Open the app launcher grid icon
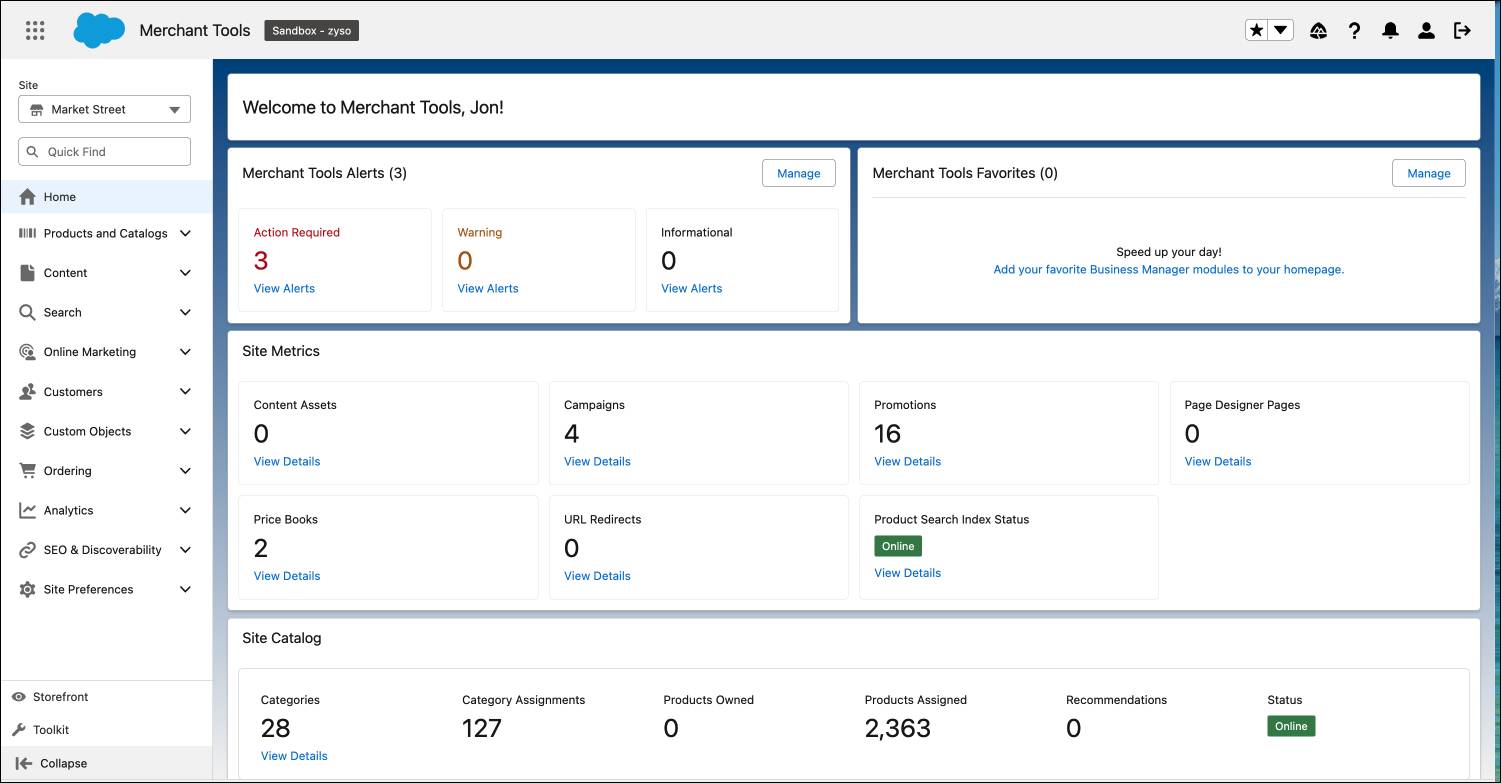This screenshot has width=1501, height=783. pos(35,30)
